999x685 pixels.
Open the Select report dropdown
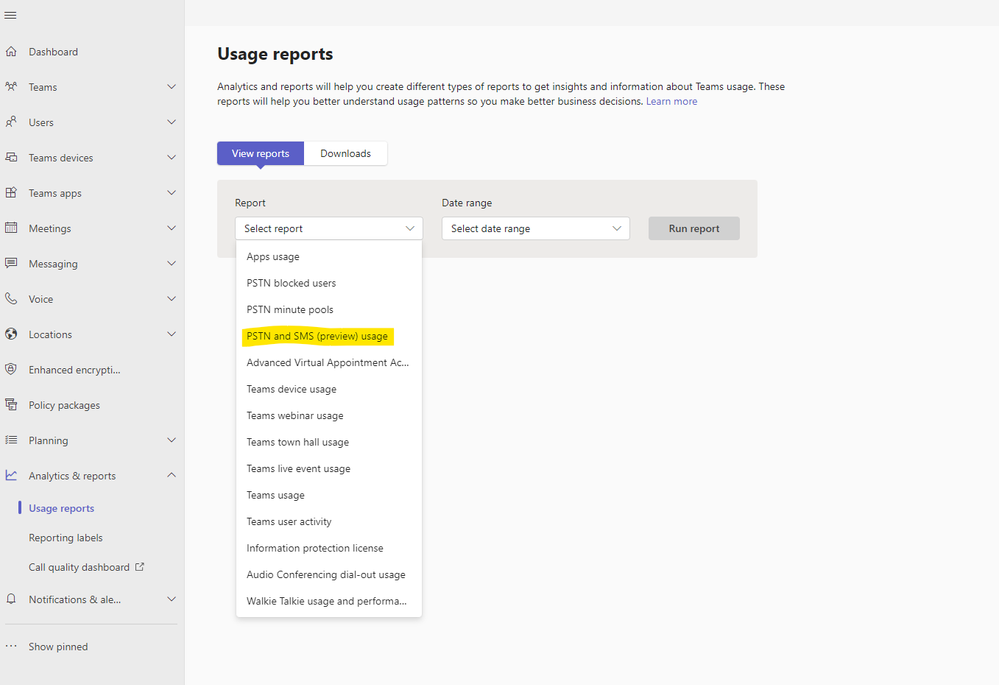[x=329, y=228]
